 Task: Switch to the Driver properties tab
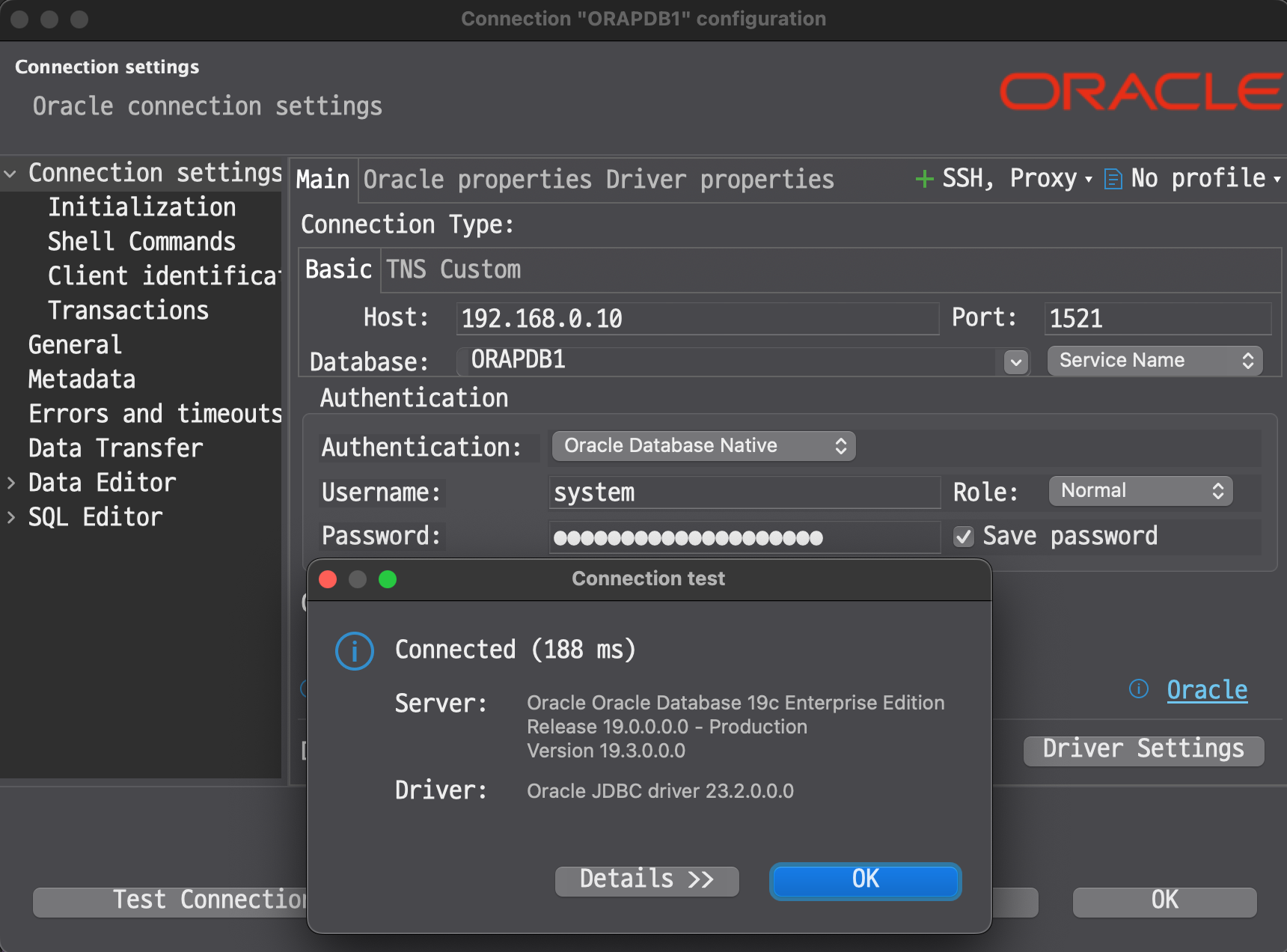720,180
